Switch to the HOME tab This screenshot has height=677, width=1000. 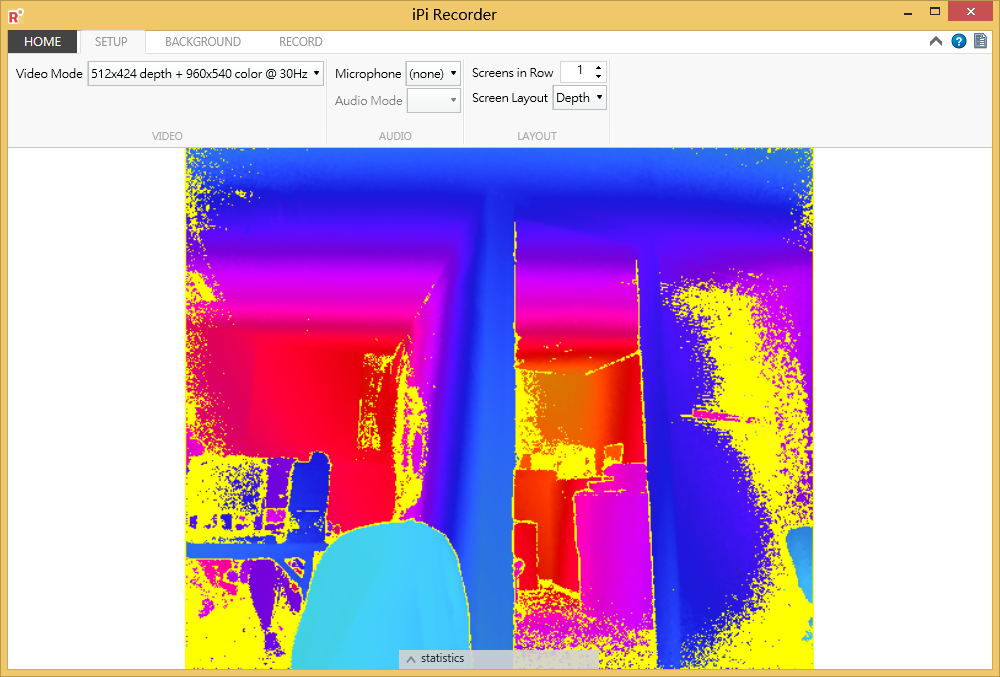pos(42,42)
